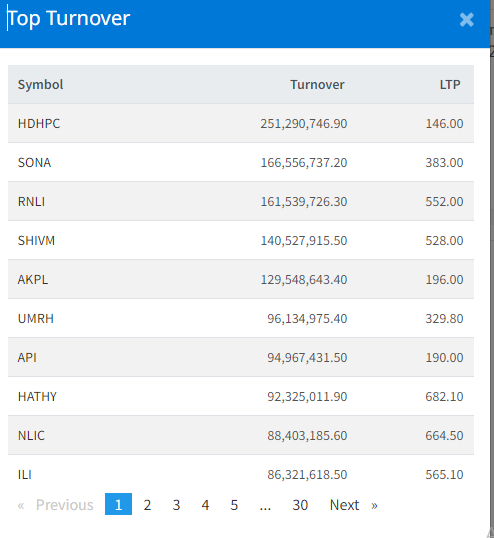Go to page 4
494x538 pixels.
205,505
